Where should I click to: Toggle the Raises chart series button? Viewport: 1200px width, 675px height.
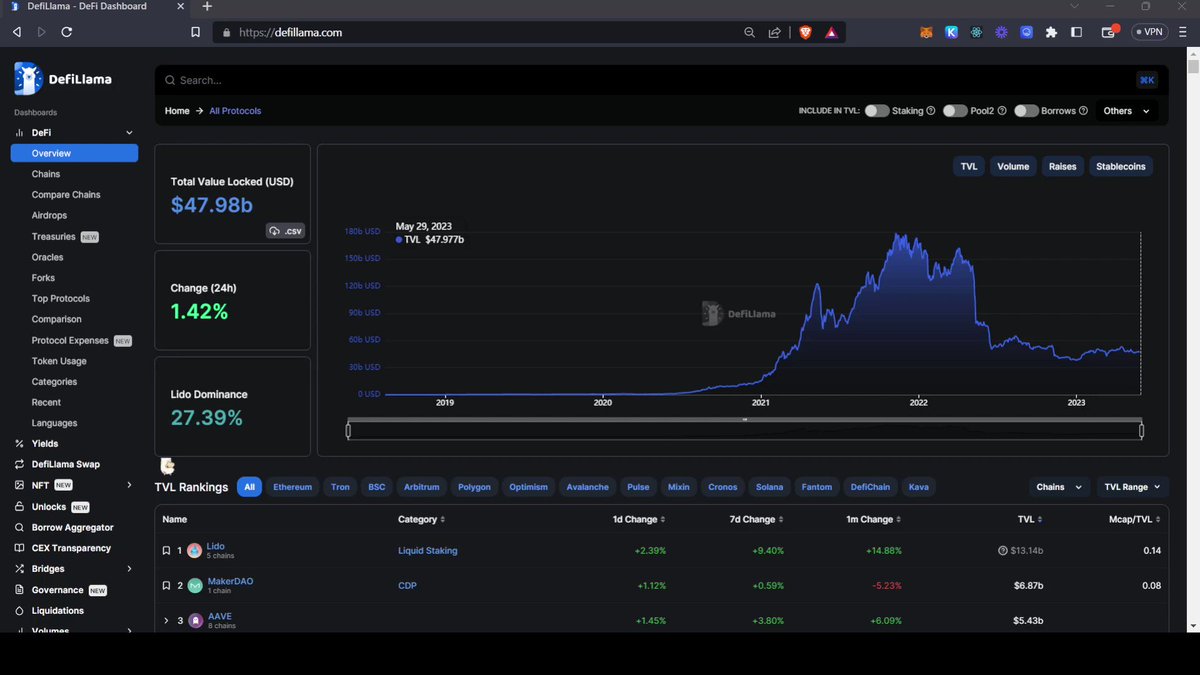coord(1063,166)
